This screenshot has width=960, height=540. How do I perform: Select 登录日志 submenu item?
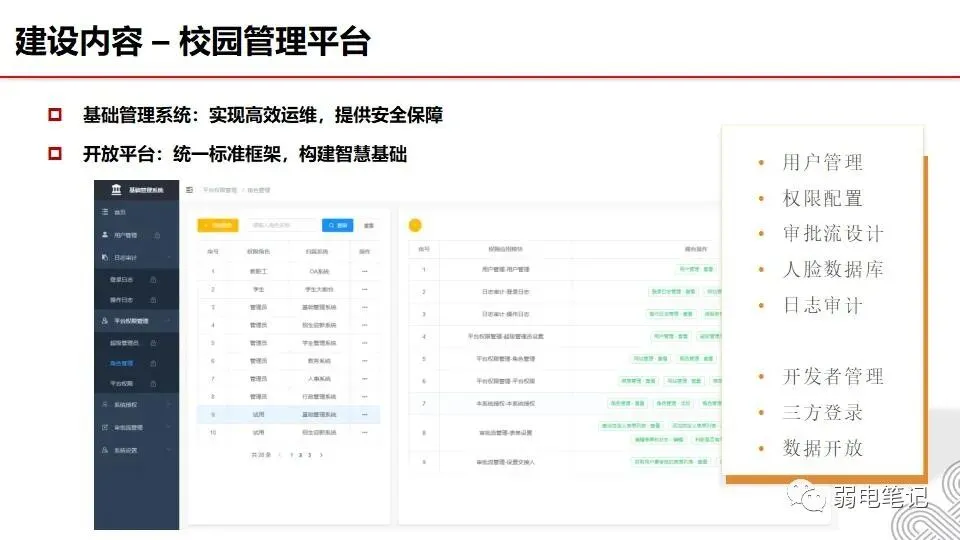click(121, 280)
